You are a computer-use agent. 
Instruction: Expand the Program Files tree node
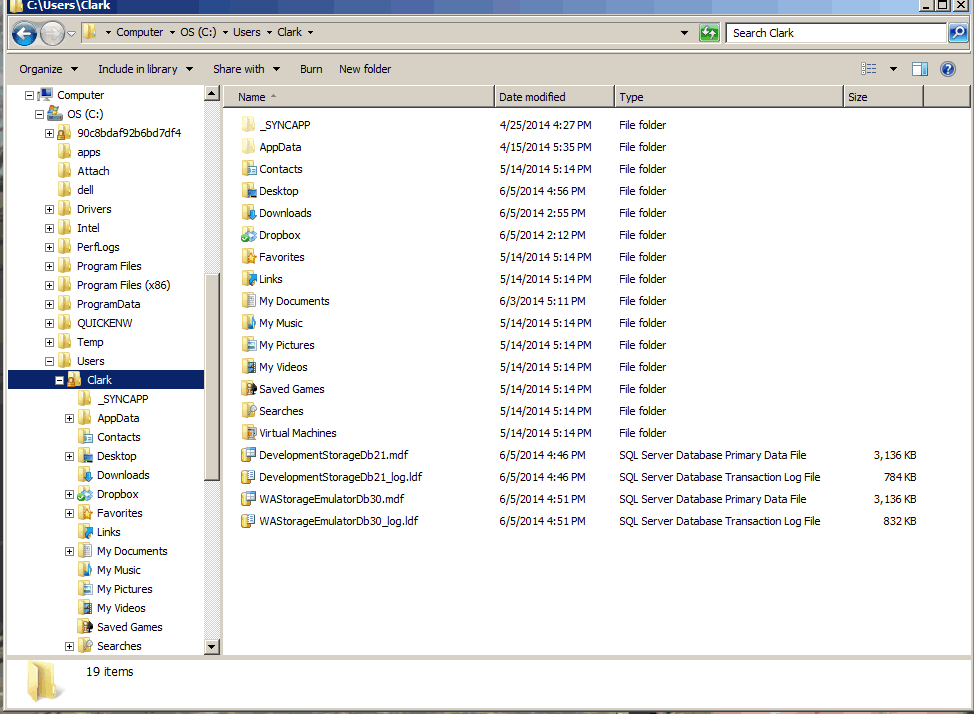[50, 266]
